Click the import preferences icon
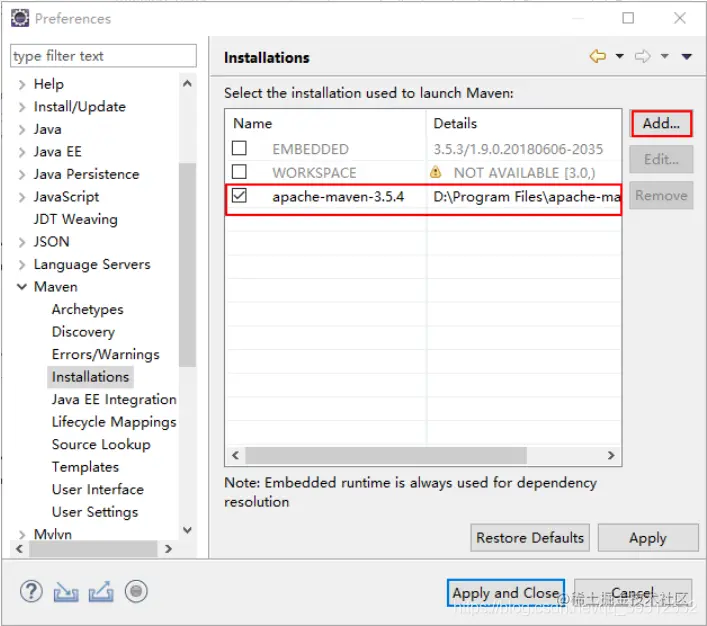Screen dimensions: 707x626 point(66,592)
